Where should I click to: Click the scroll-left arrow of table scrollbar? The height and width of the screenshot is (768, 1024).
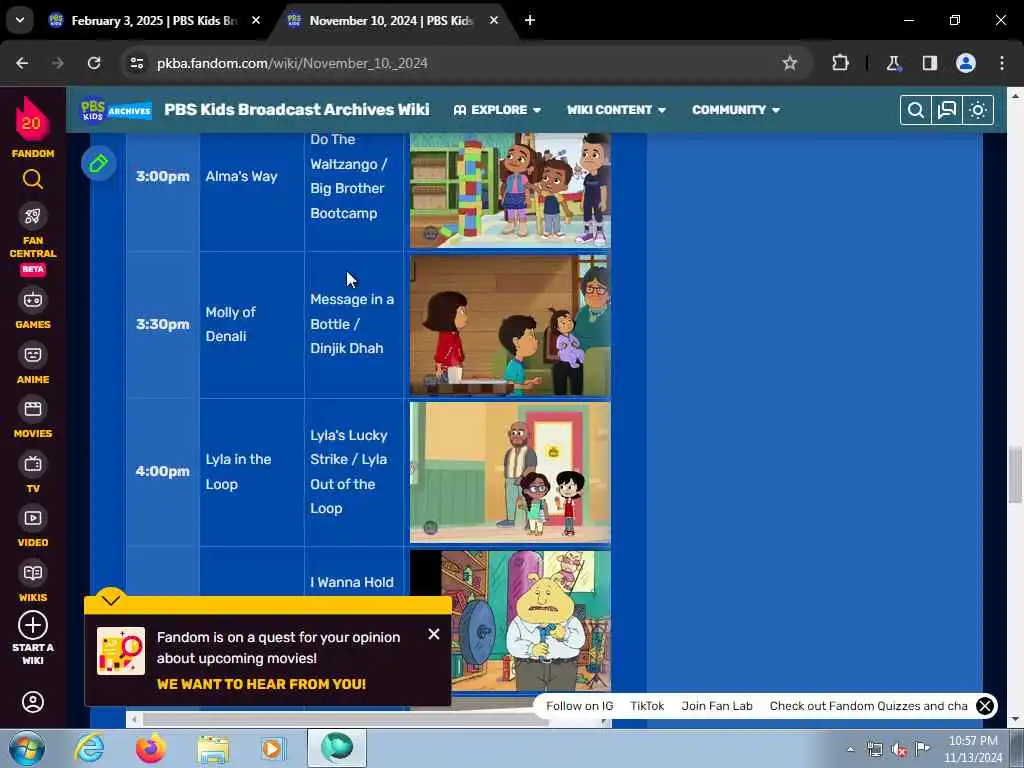pyautogui.click(x=134, y=720)
